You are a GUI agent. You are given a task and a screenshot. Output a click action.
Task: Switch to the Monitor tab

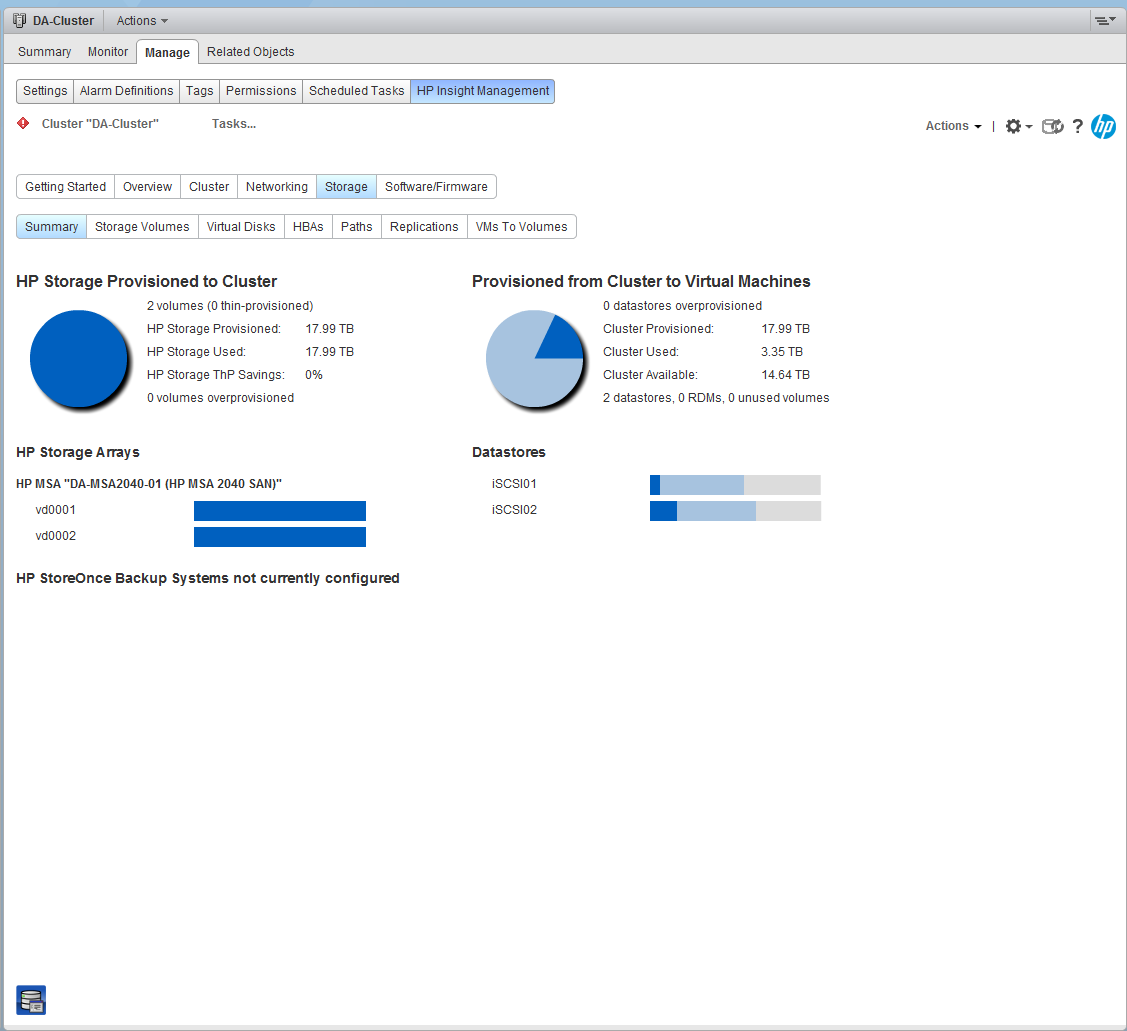pos(108,52)
